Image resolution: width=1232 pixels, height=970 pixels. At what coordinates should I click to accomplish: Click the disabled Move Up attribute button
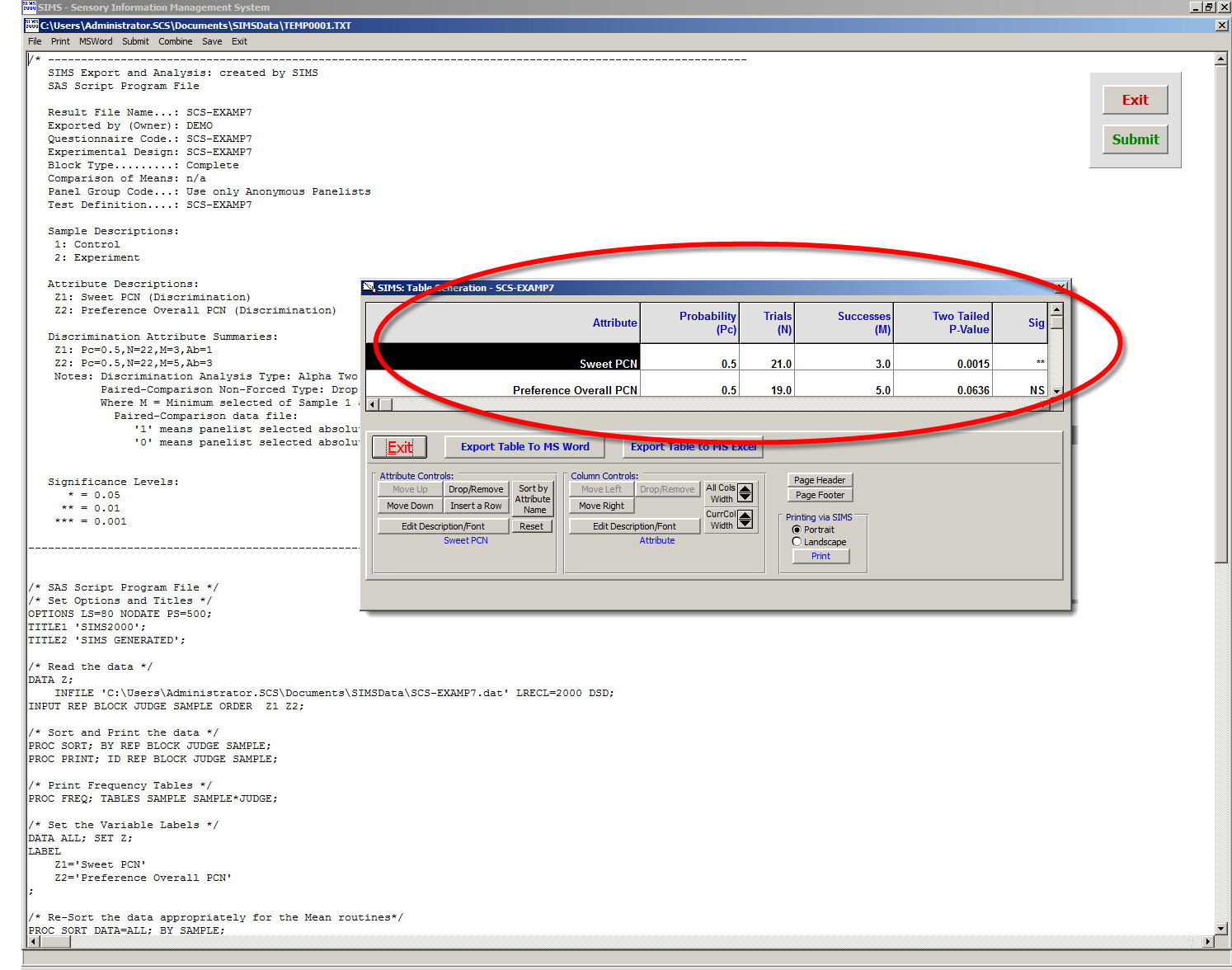pos(410,489)
